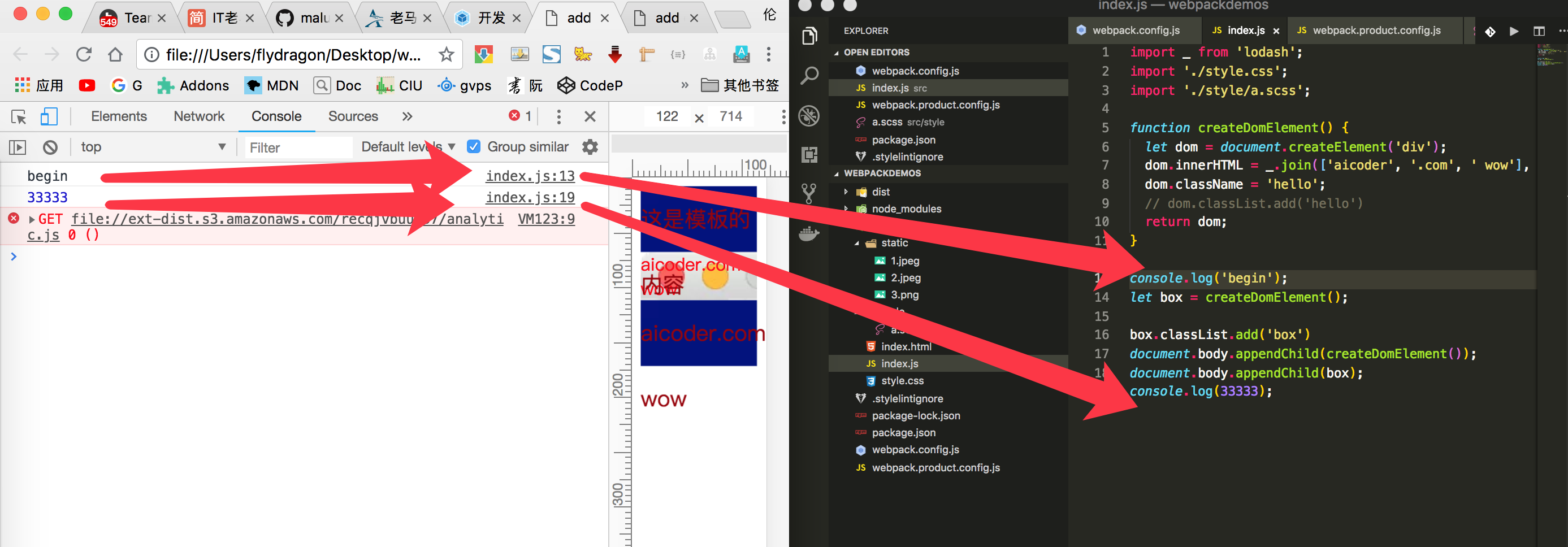Click the split editor icon in VS Code

point(1539,31)
